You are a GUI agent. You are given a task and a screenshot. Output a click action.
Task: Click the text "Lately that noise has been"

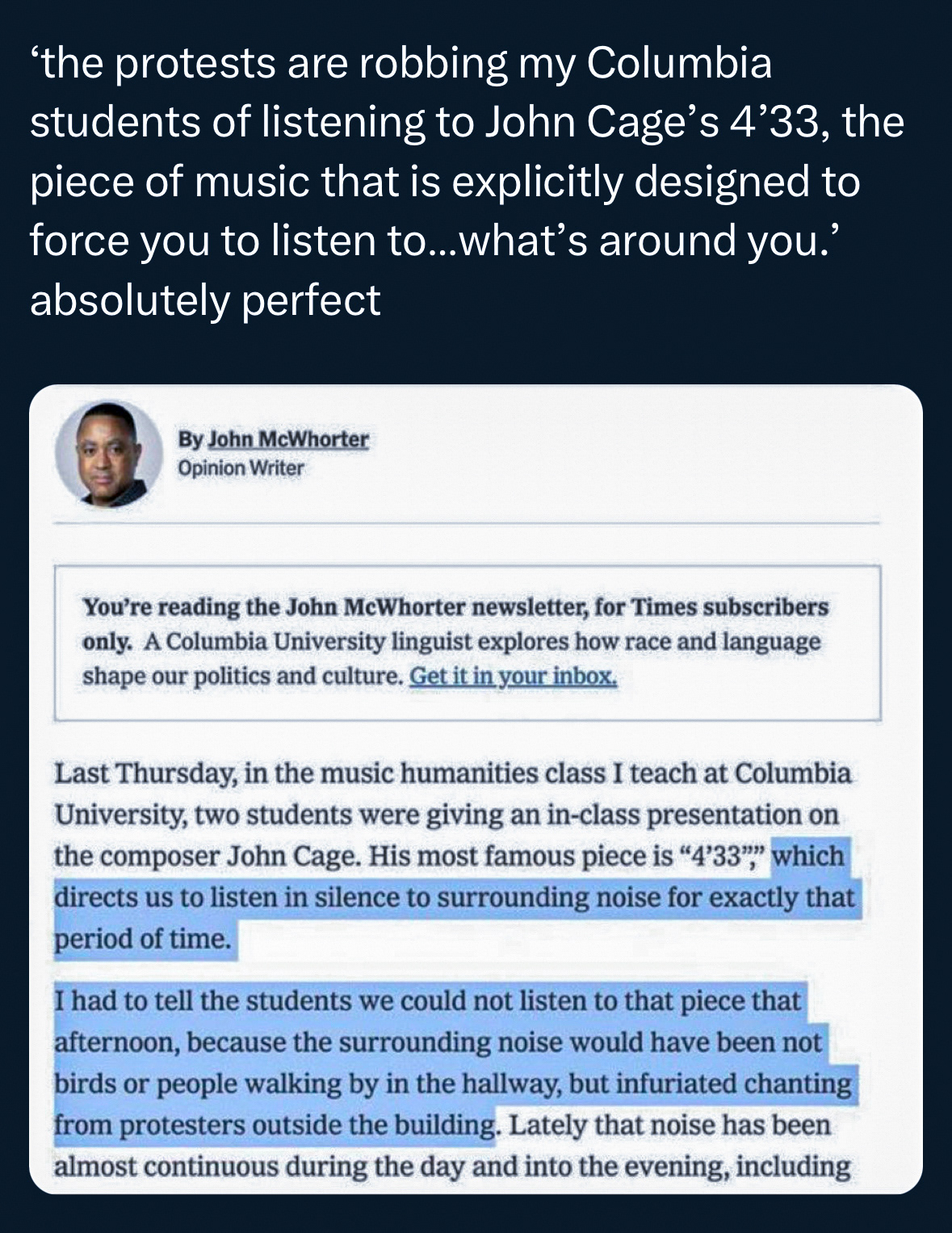click(669, 1126)
